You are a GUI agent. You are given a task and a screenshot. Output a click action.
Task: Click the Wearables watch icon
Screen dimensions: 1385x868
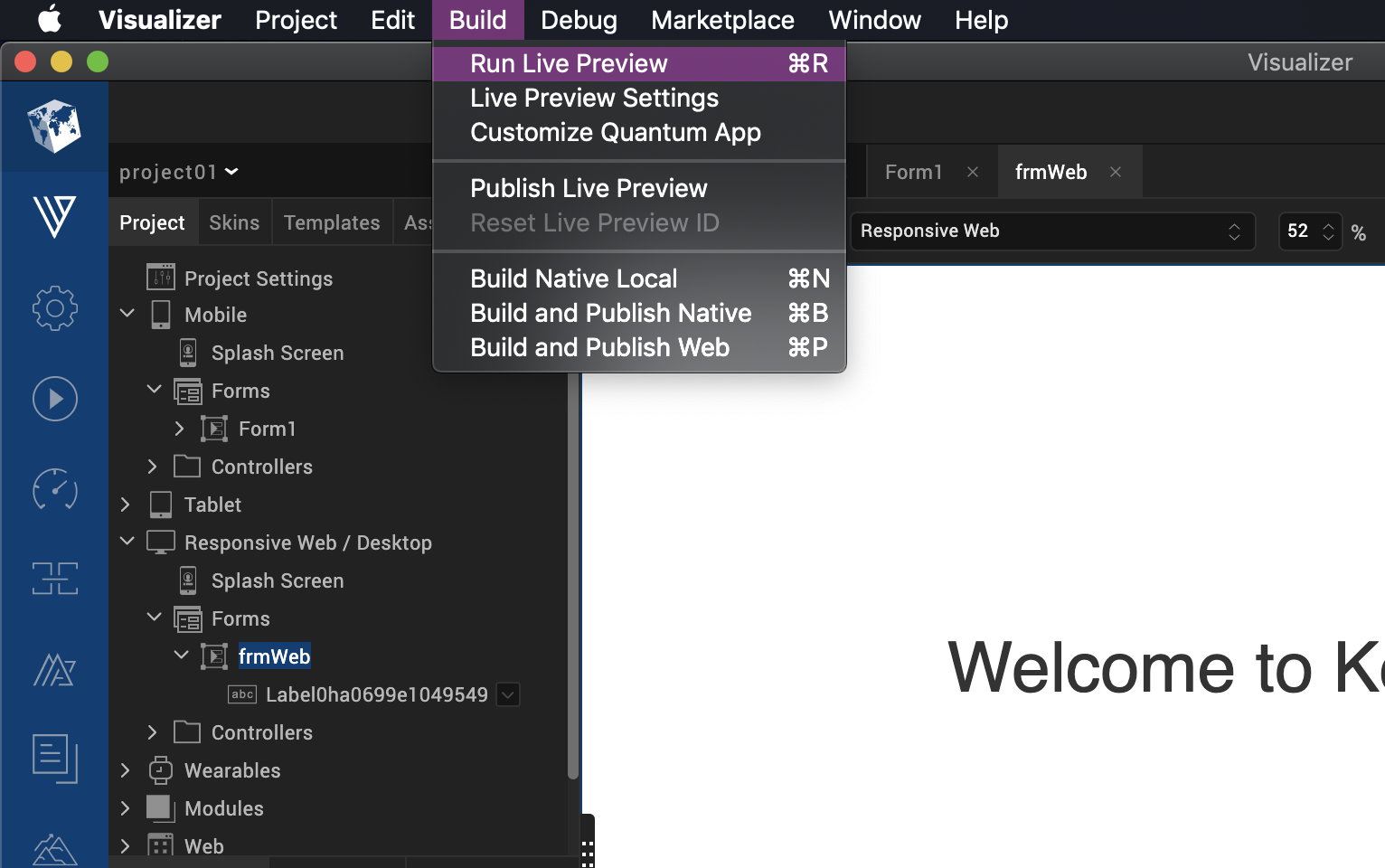point(161,770)
